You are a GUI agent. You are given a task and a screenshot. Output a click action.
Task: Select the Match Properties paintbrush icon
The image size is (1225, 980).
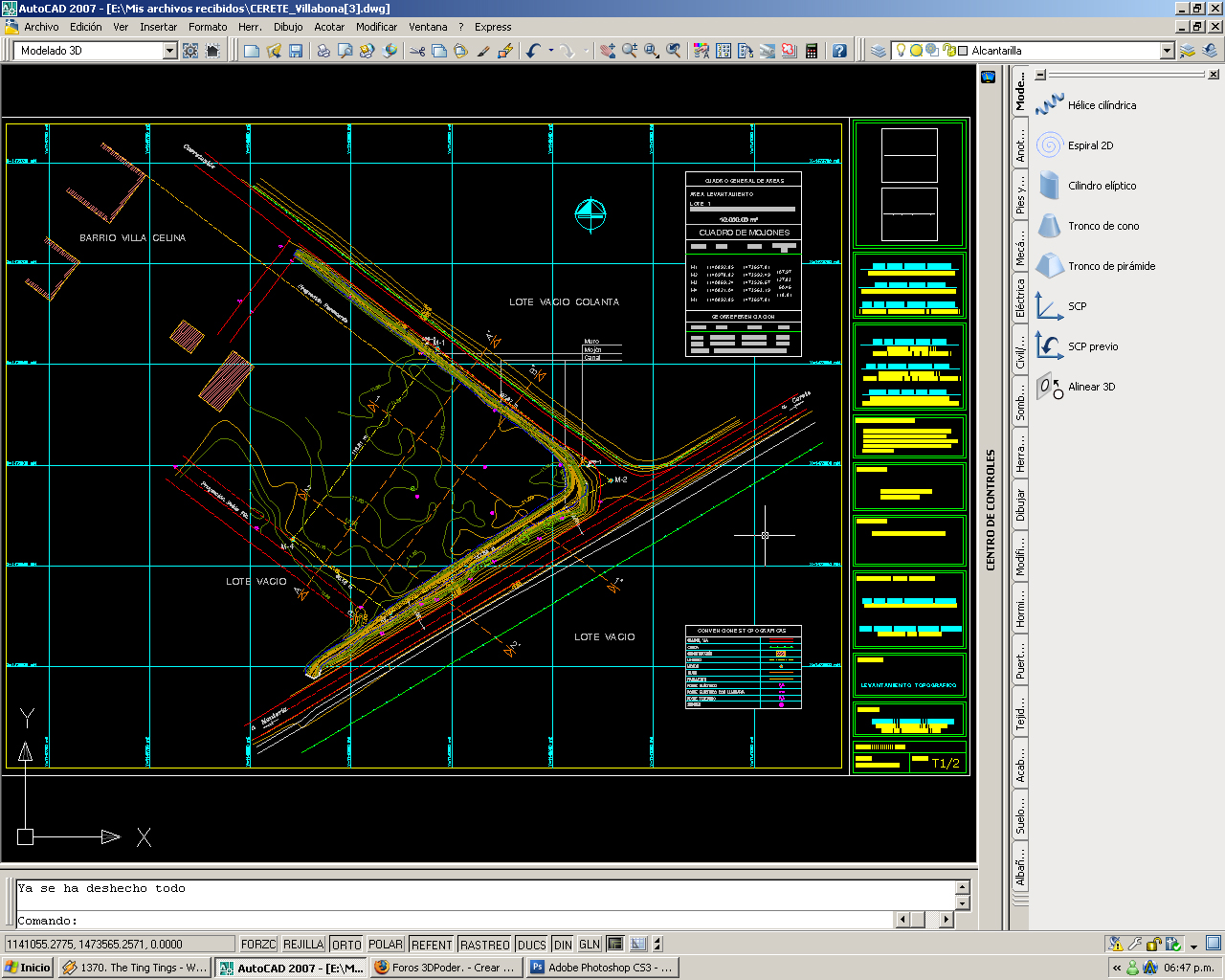tap(483, 51)
